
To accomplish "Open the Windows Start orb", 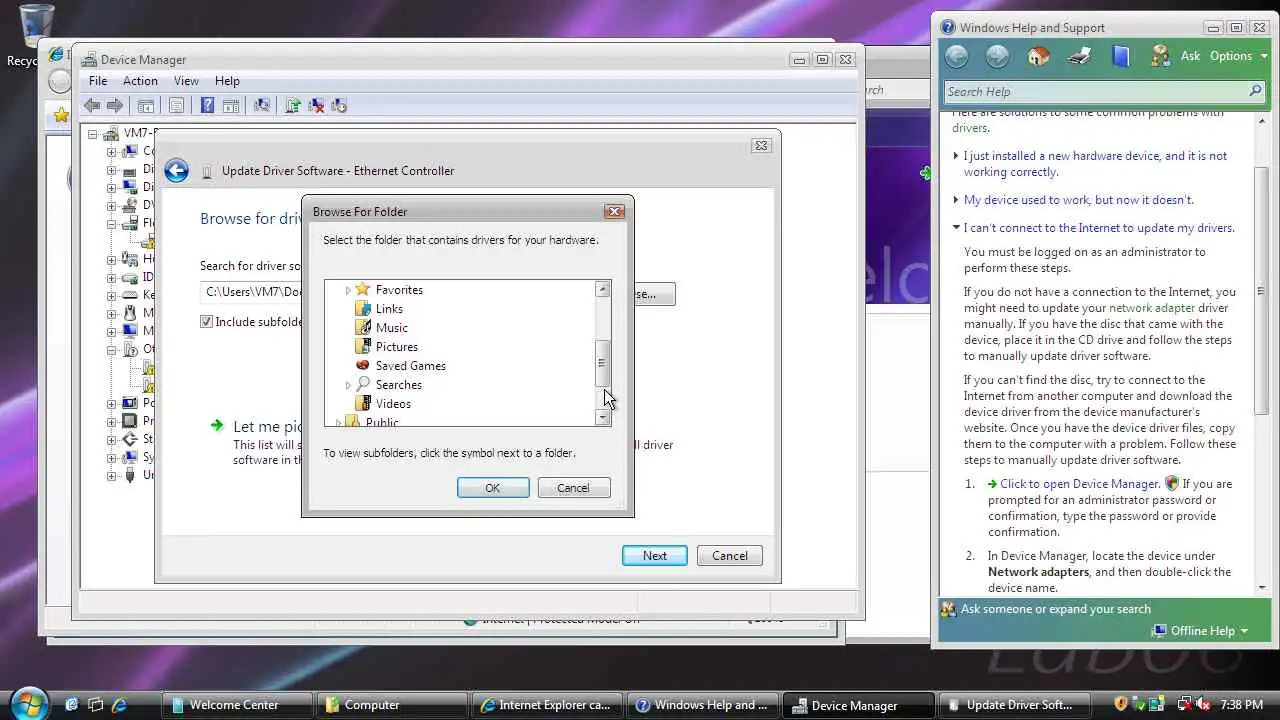I will [x=29, y=702].
